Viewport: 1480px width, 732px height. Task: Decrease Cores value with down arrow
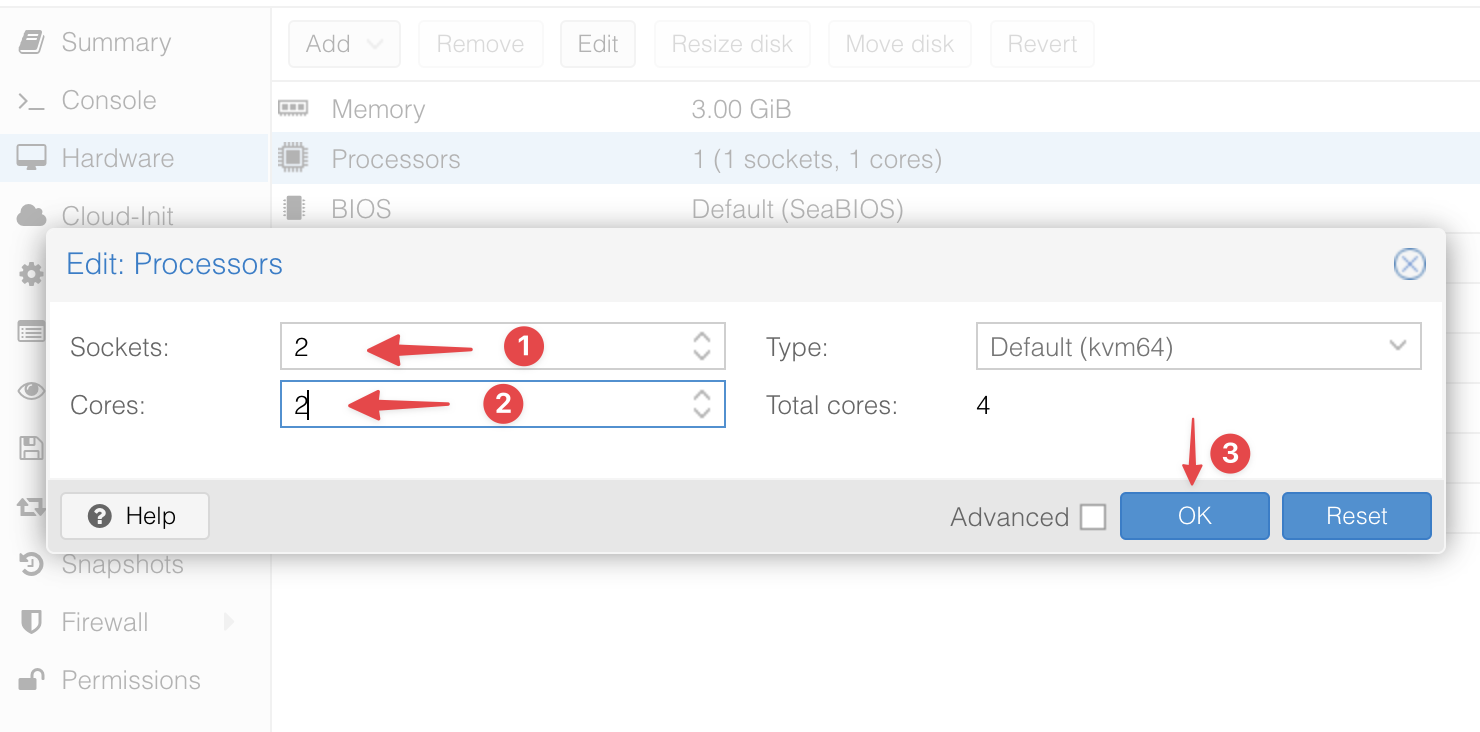point(702,412)
